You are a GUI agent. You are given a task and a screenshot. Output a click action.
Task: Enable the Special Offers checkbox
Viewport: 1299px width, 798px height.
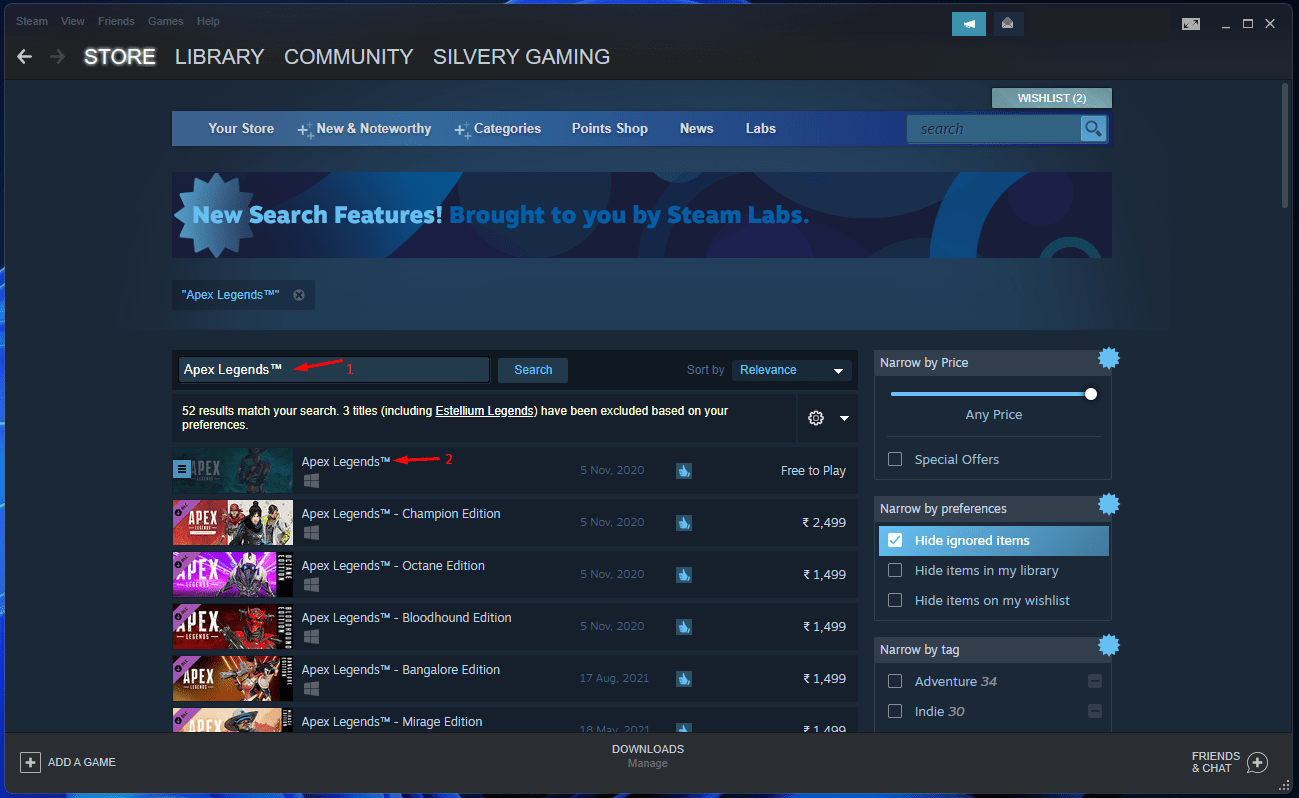895,459
